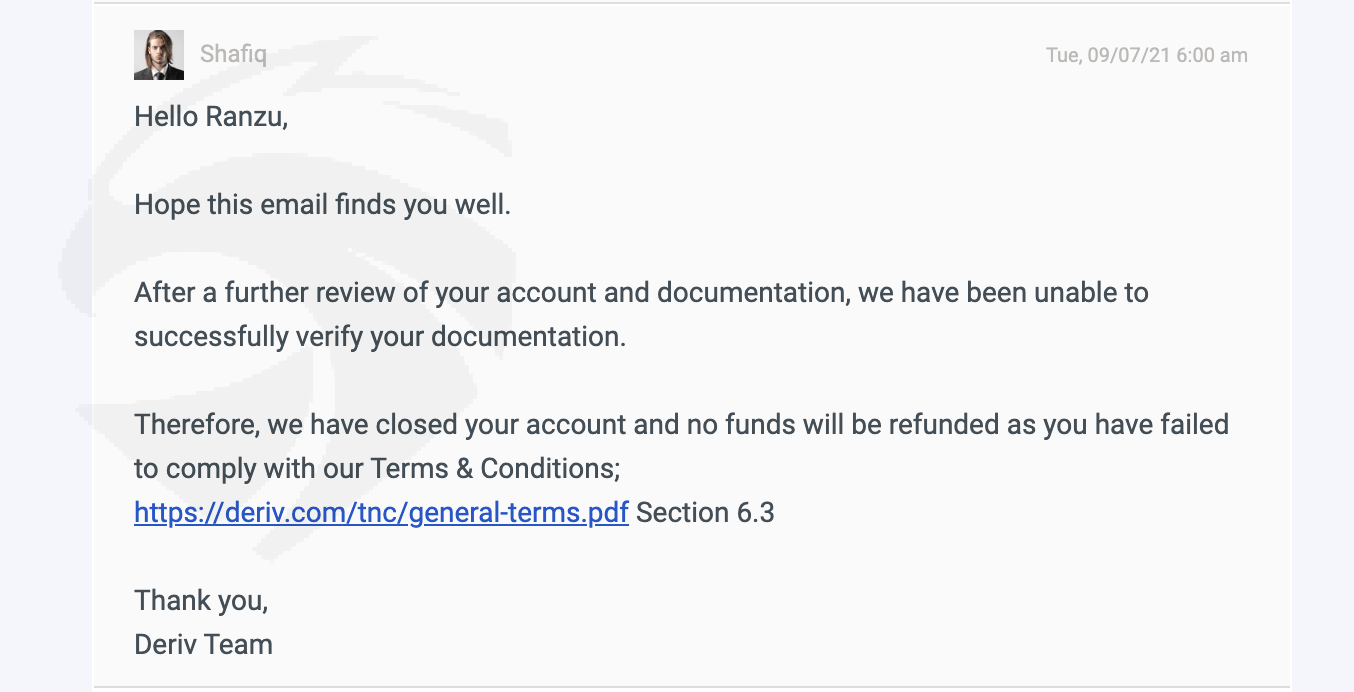Click the "Thank you," closing line
This screenshot has height=692, width=1354.
tap(201, 601)
